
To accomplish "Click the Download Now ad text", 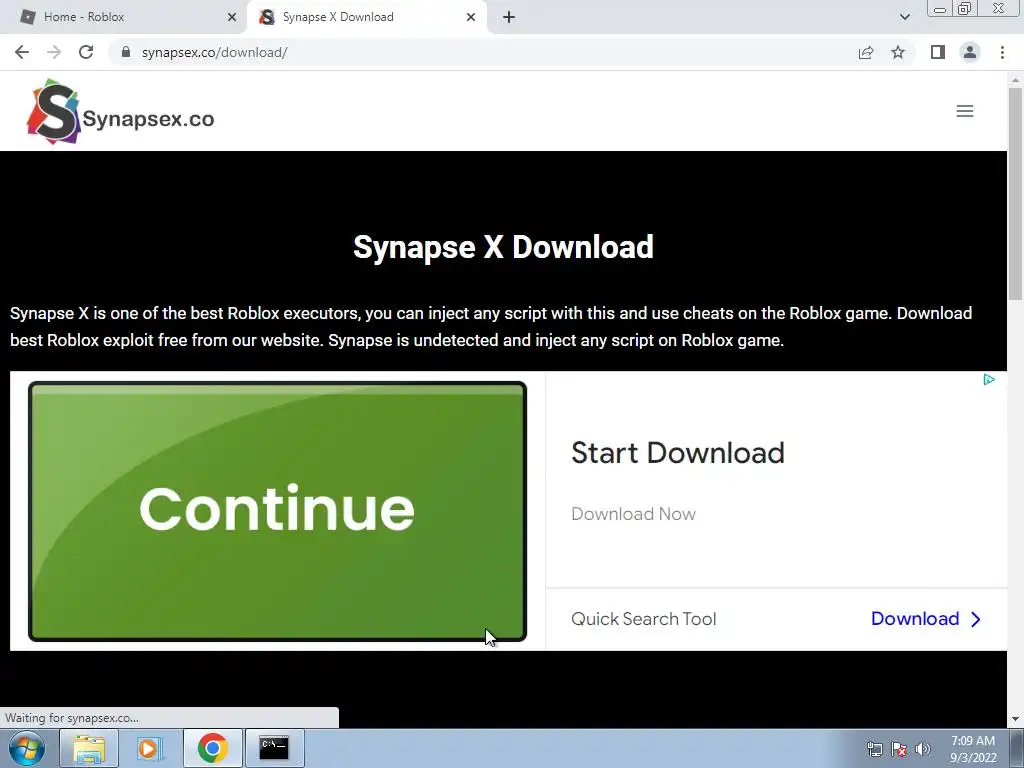I will [x=633, y=514].
